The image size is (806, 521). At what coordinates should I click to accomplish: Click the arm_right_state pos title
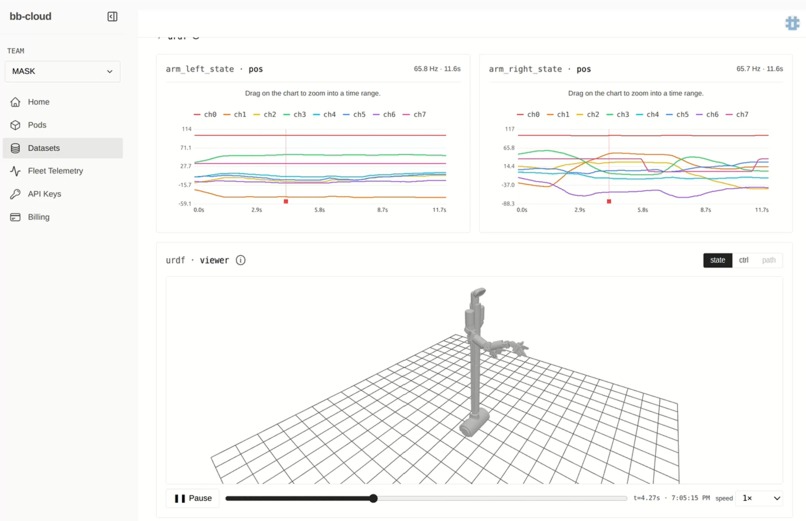tap(540, 69)
